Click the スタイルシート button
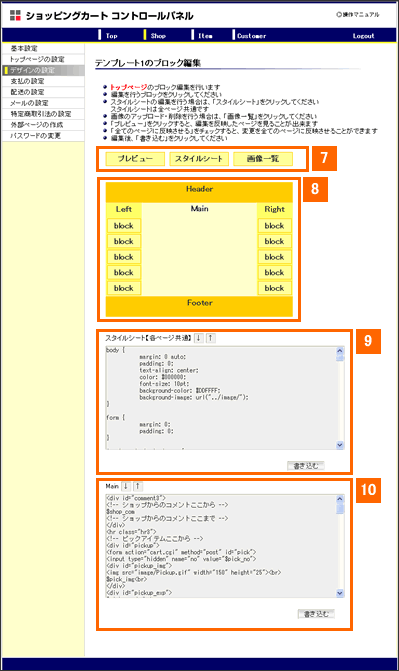 point(199,159)
